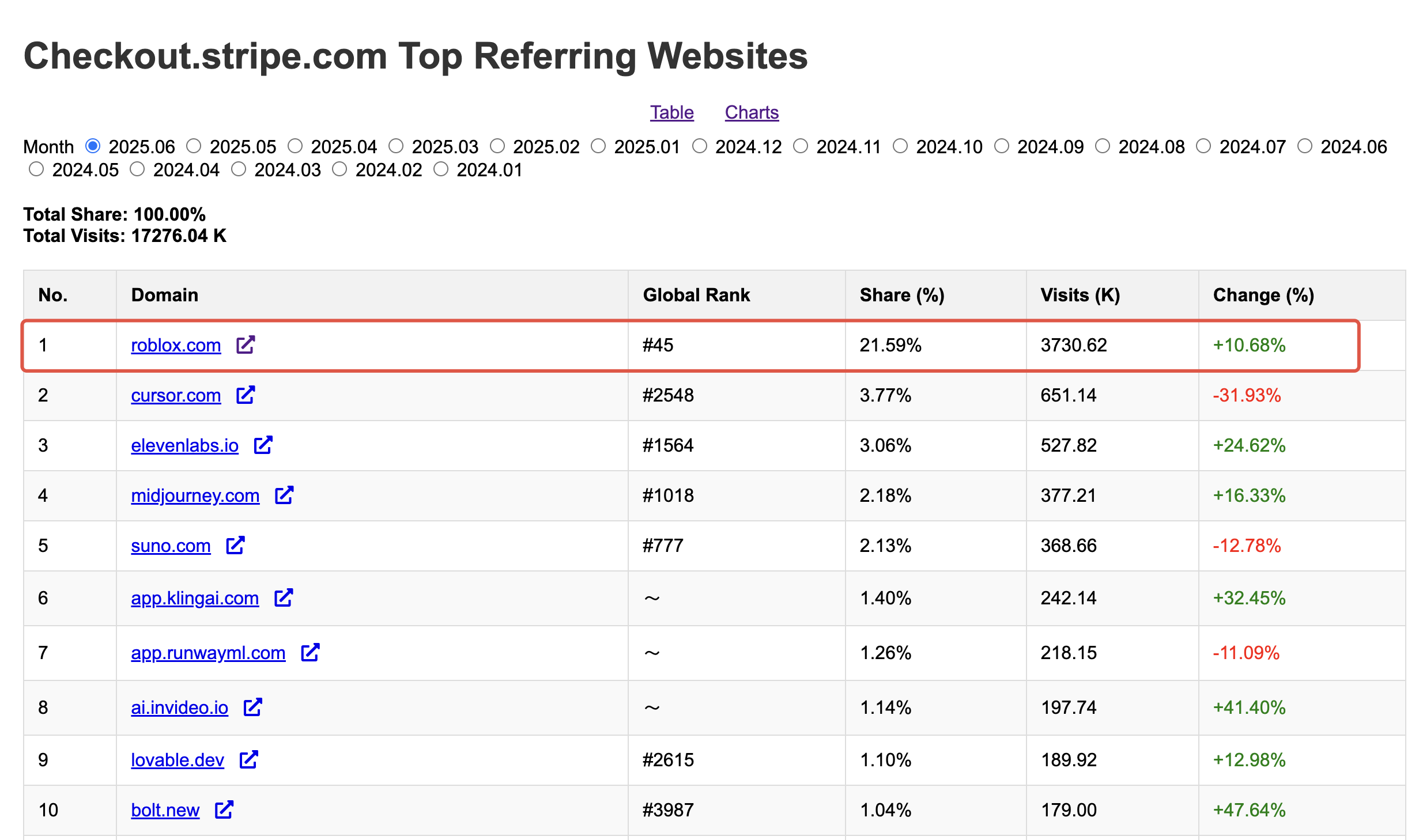Select the 2024.12 month radio button
Screen dimensions: 1419x840
click(x=700, y=146)
